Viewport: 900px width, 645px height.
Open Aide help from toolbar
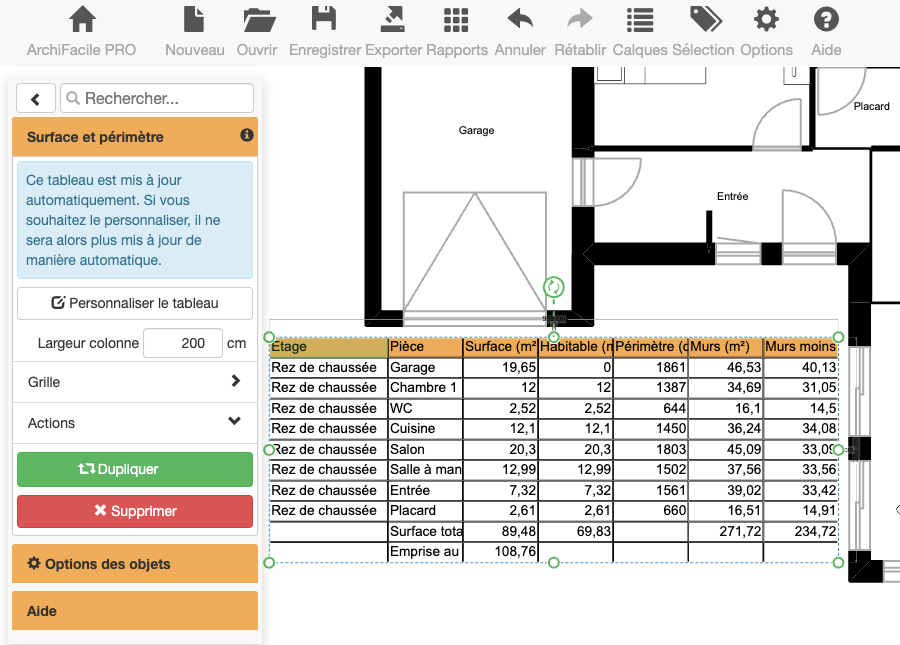pyautogui.click(x=826, y=20)
